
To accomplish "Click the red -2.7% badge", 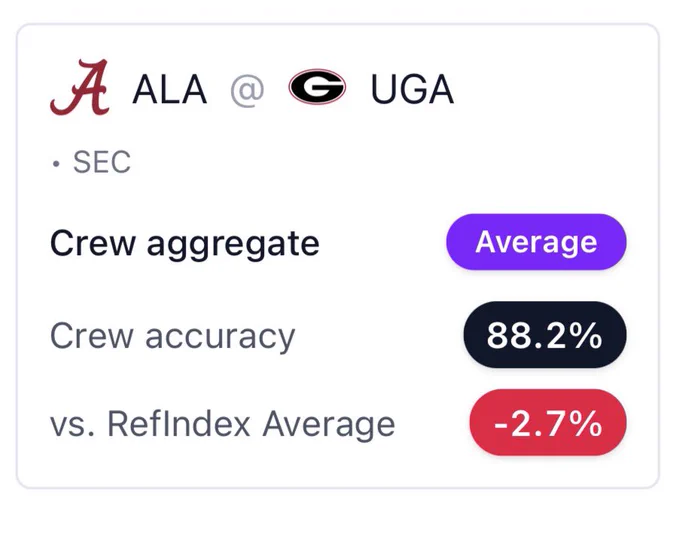I will pyautogui.click(x=548, y=422).
